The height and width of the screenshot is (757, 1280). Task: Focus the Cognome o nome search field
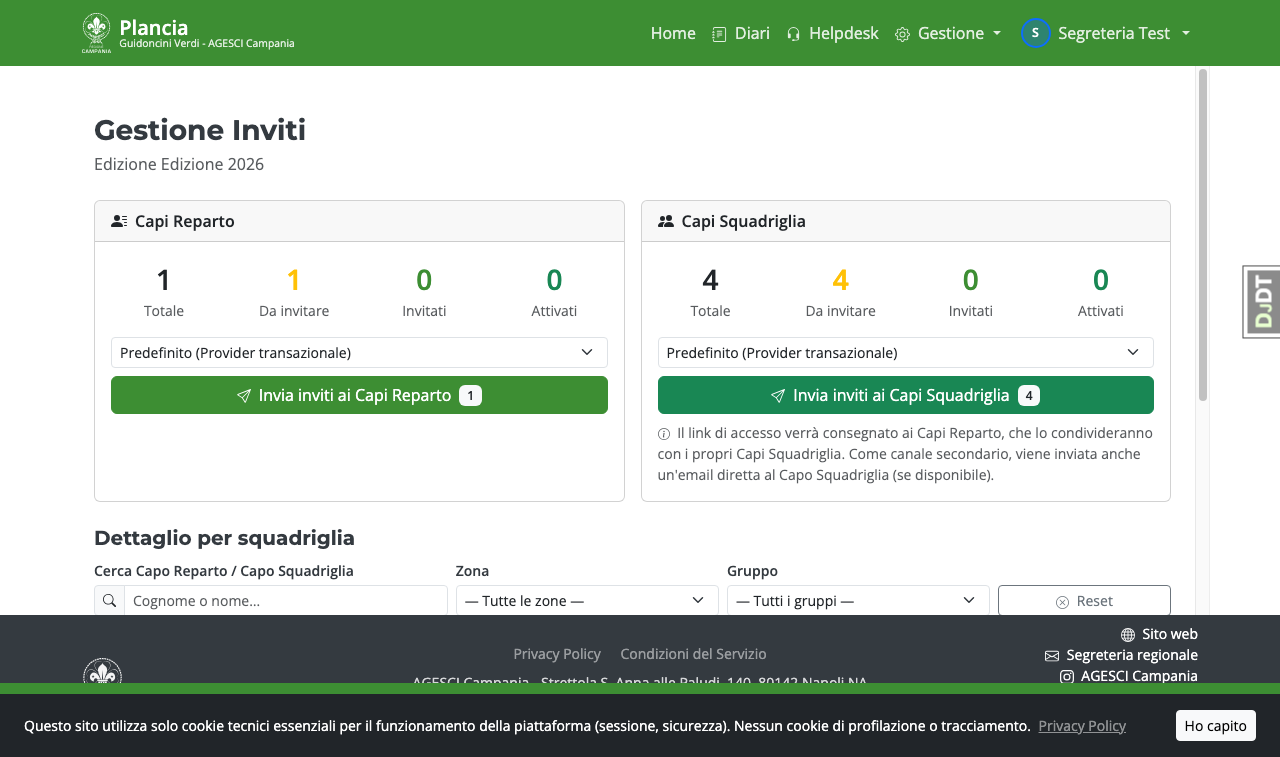tap(285, 601)
